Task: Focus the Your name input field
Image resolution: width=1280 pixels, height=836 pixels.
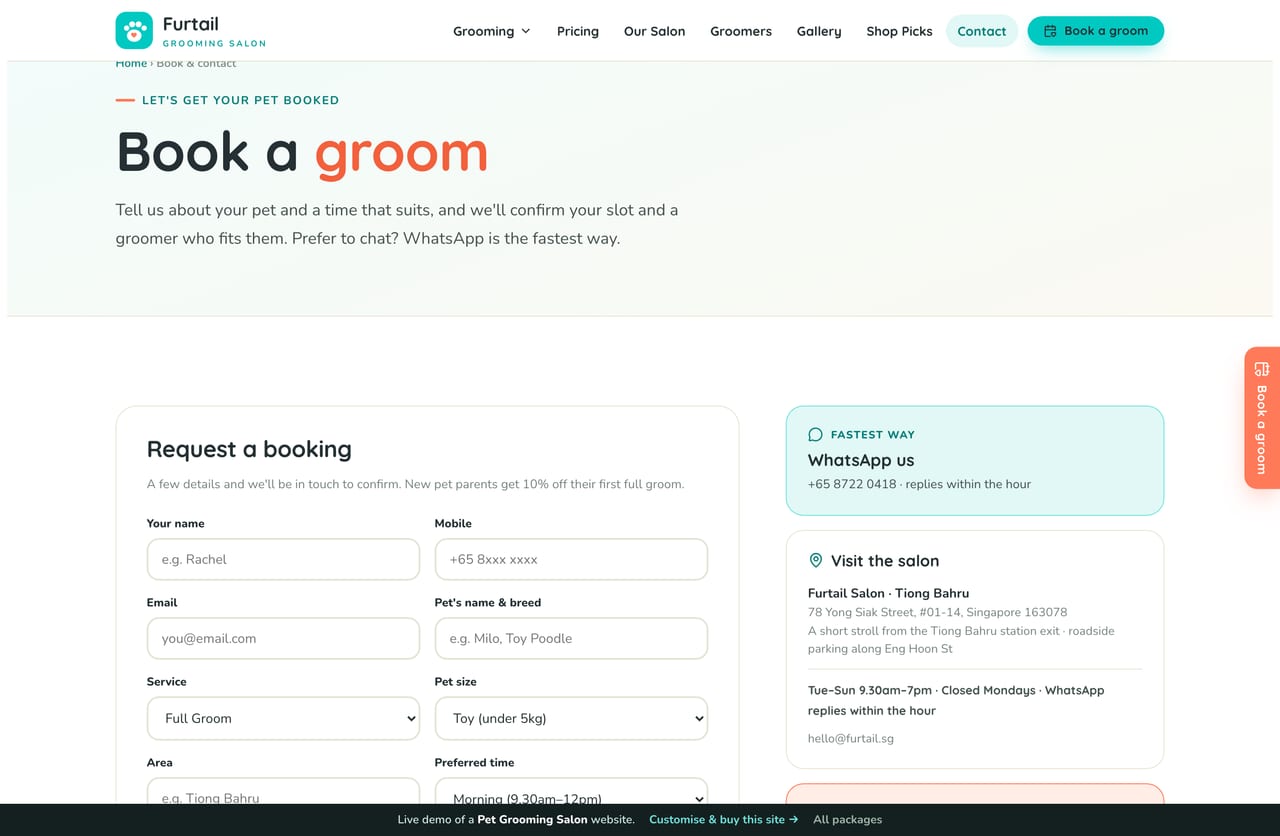Action: tap(283, 559)
